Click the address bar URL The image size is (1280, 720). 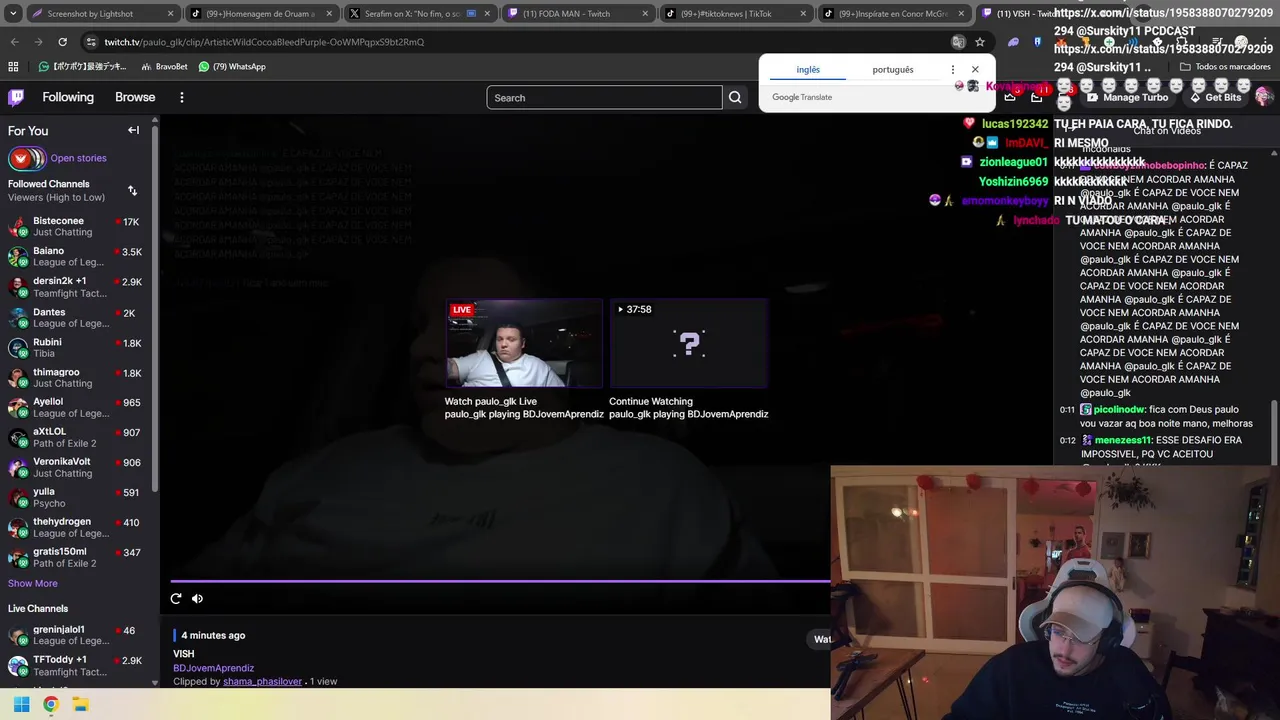point(264,42)
